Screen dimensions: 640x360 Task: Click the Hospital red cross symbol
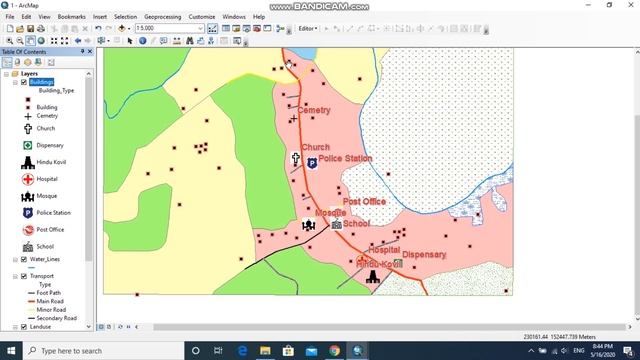28,179
